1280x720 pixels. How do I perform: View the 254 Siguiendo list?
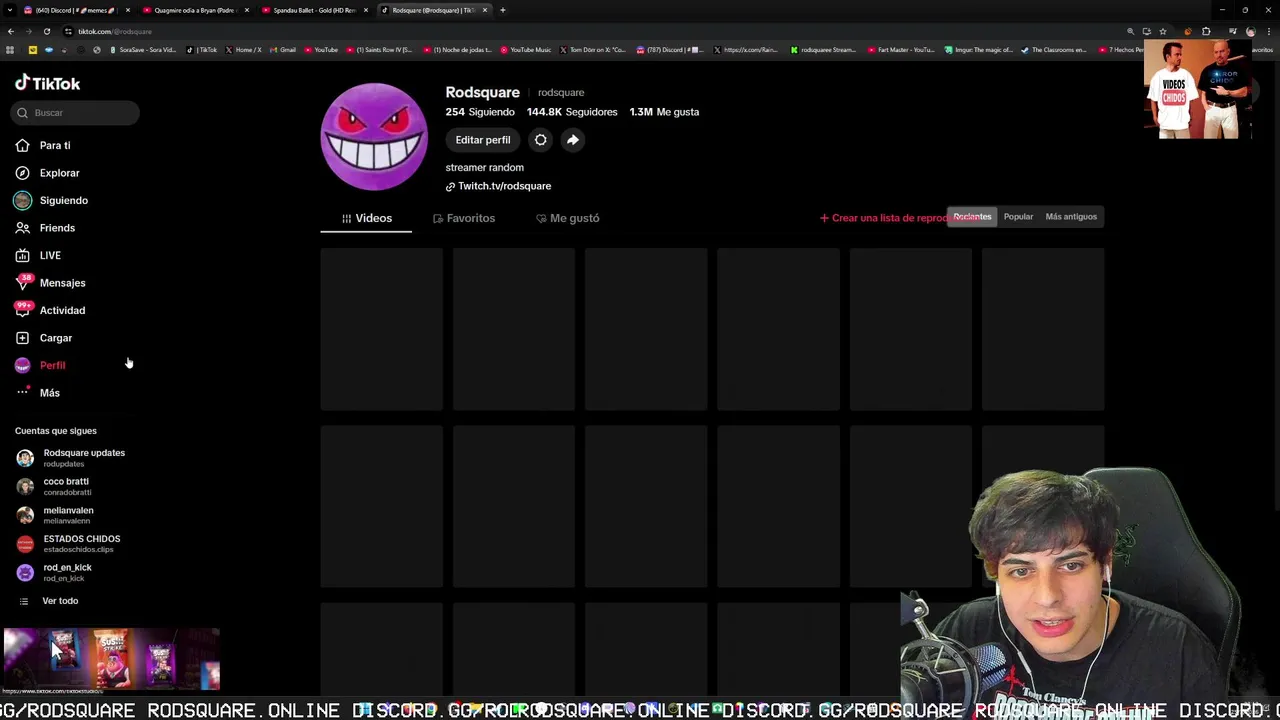point(480,112)
